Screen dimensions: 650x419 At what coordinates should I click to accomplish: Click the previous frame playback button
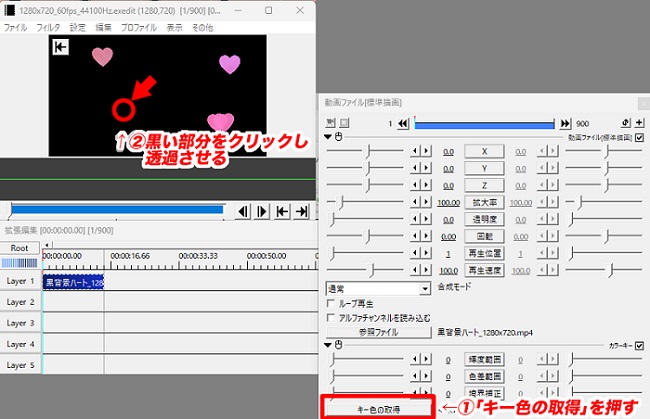point(241,211)
